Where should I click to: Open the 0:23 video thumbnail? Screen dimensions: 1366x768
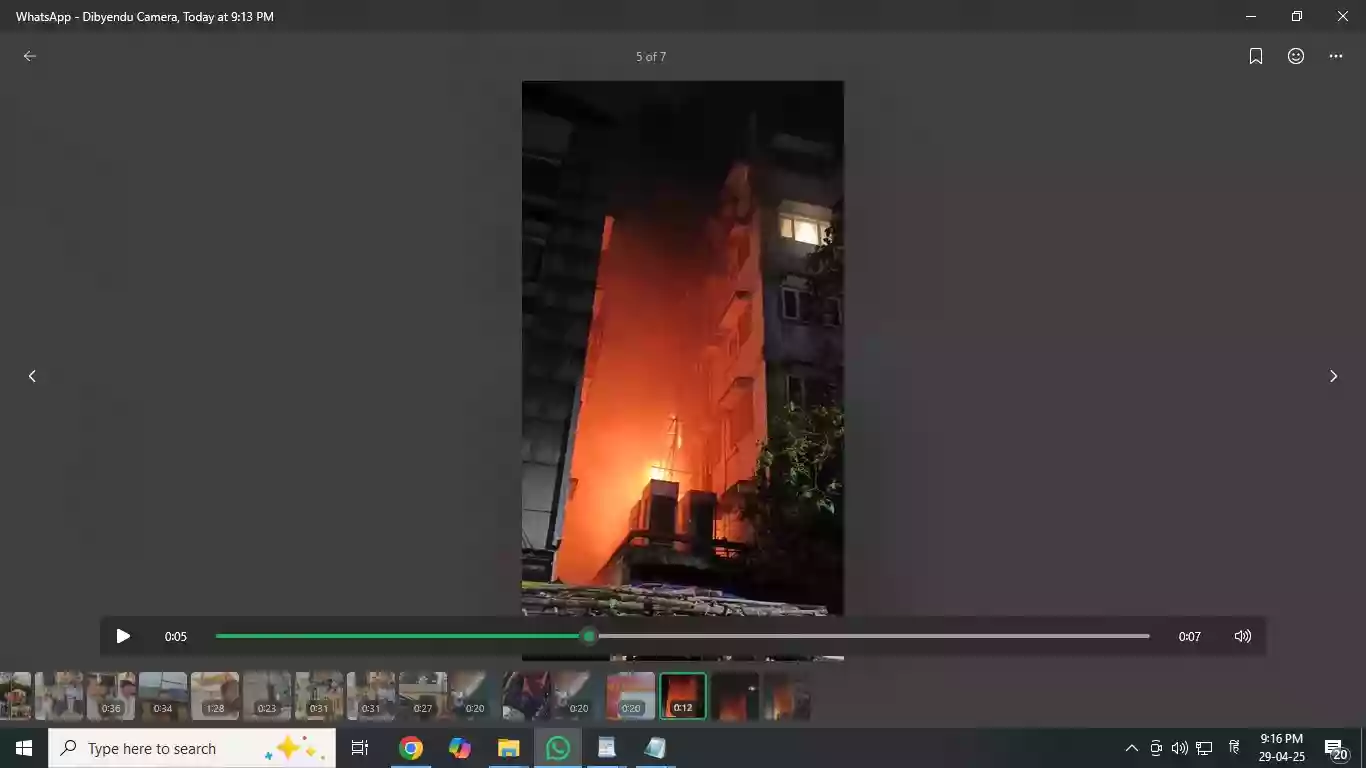point(267,696)
